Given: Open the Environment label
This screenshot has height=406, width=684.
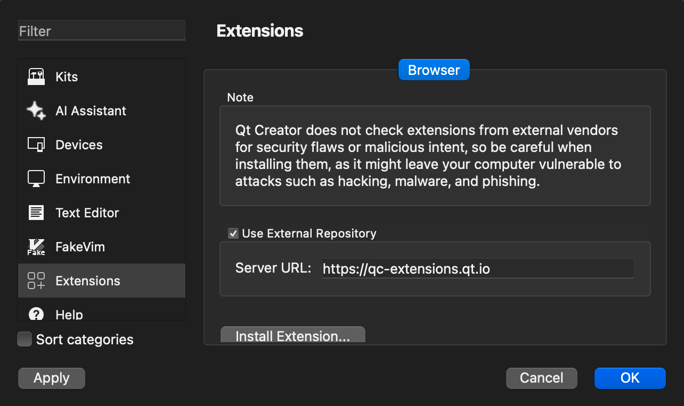Looking at the screenshot, I should tap(92, 179).
